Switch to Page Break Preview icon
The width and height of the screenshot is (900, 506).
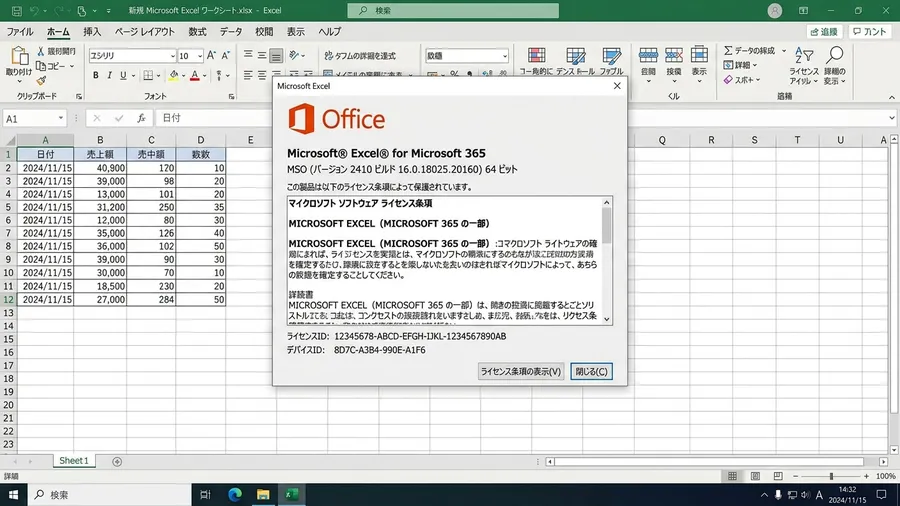coord(778,476)
